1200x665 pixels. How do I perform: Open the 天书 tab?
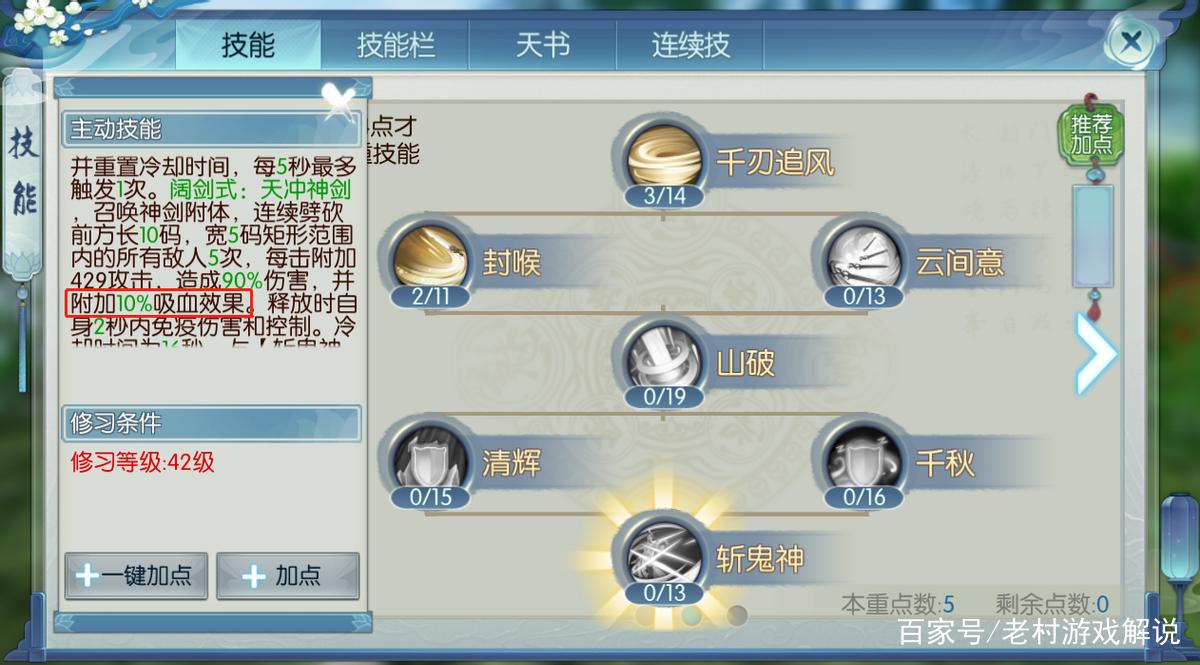(x=543, y=45)
